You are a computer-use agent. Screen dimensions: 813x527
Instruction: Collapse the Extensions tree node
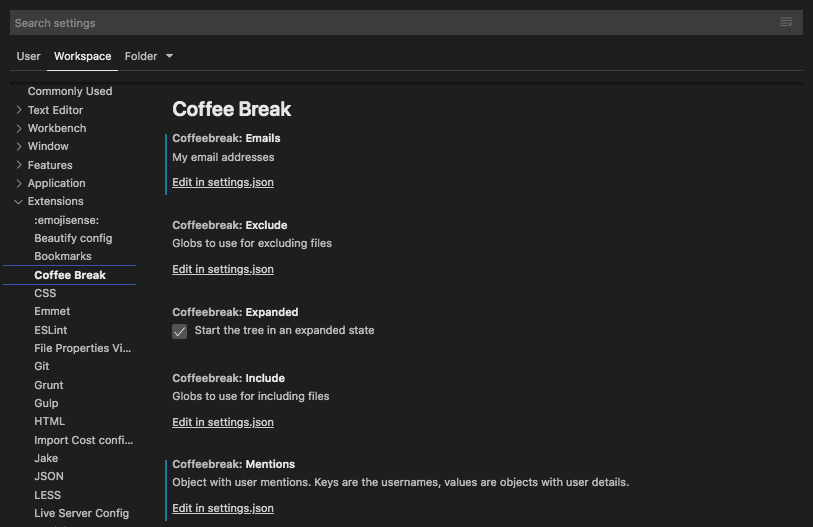(x=19, y=201)
